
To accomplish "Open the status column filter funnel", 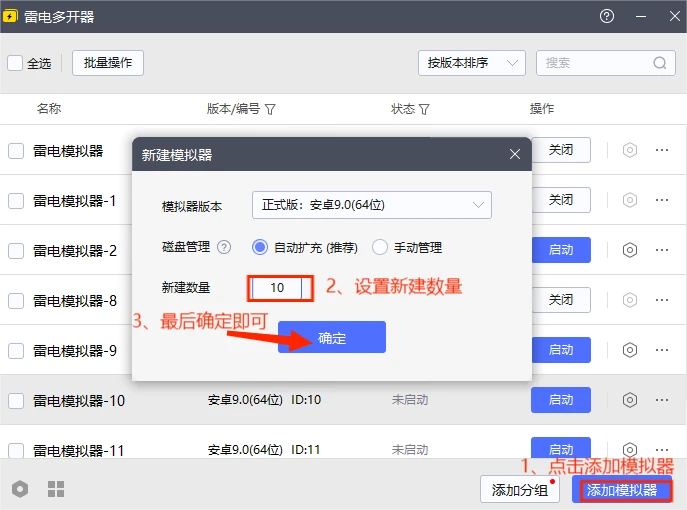I will pyautogui.click(x=424, y=109).
